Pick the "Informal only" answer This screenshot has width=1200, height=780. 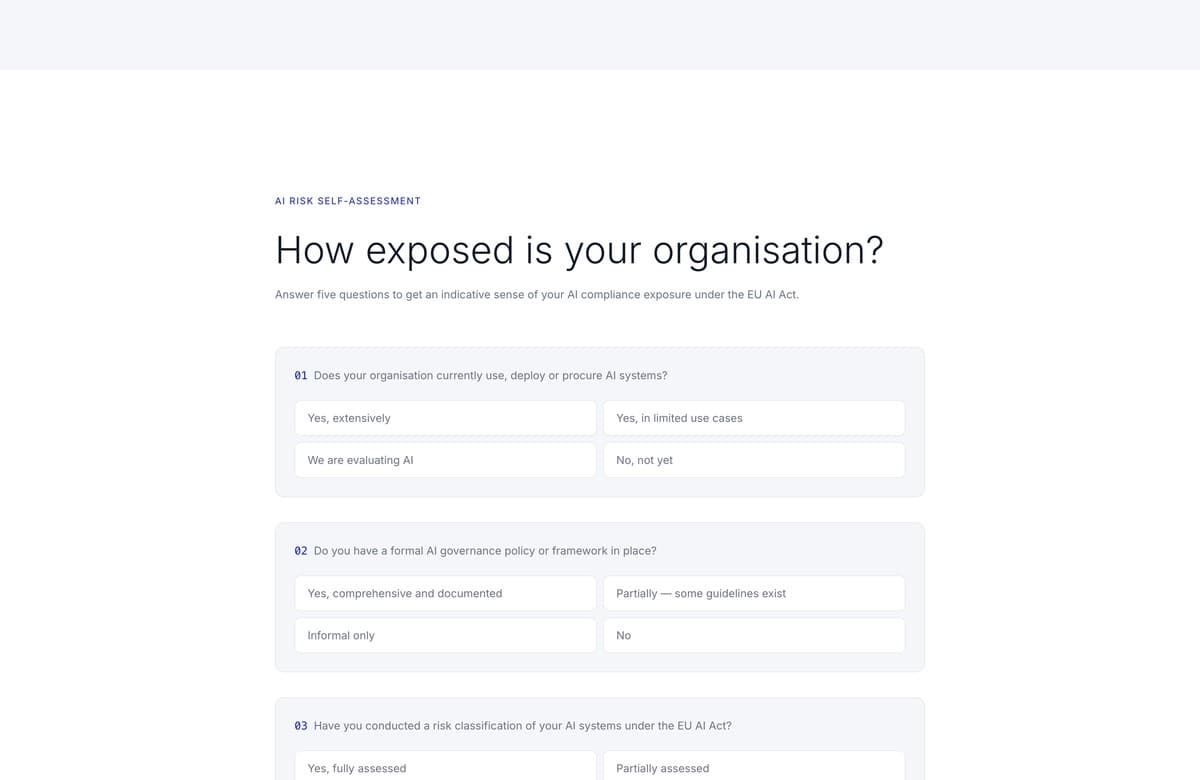point(445,635)
